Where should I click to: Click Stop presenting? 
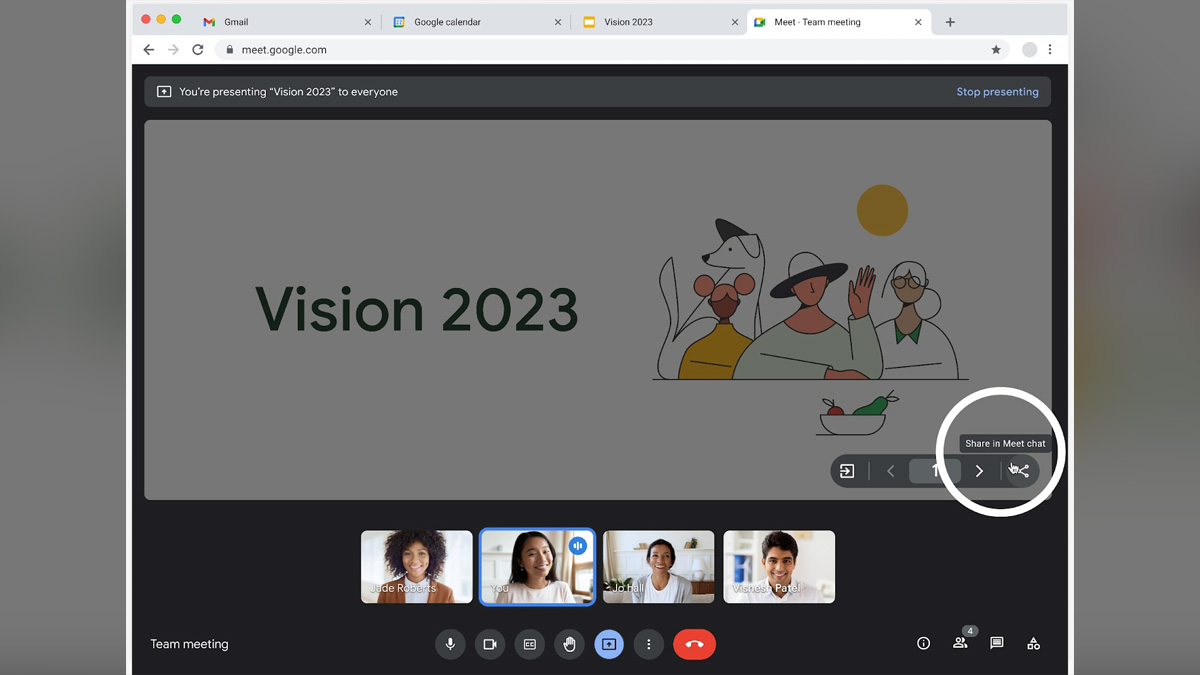[x=997, y=92]
